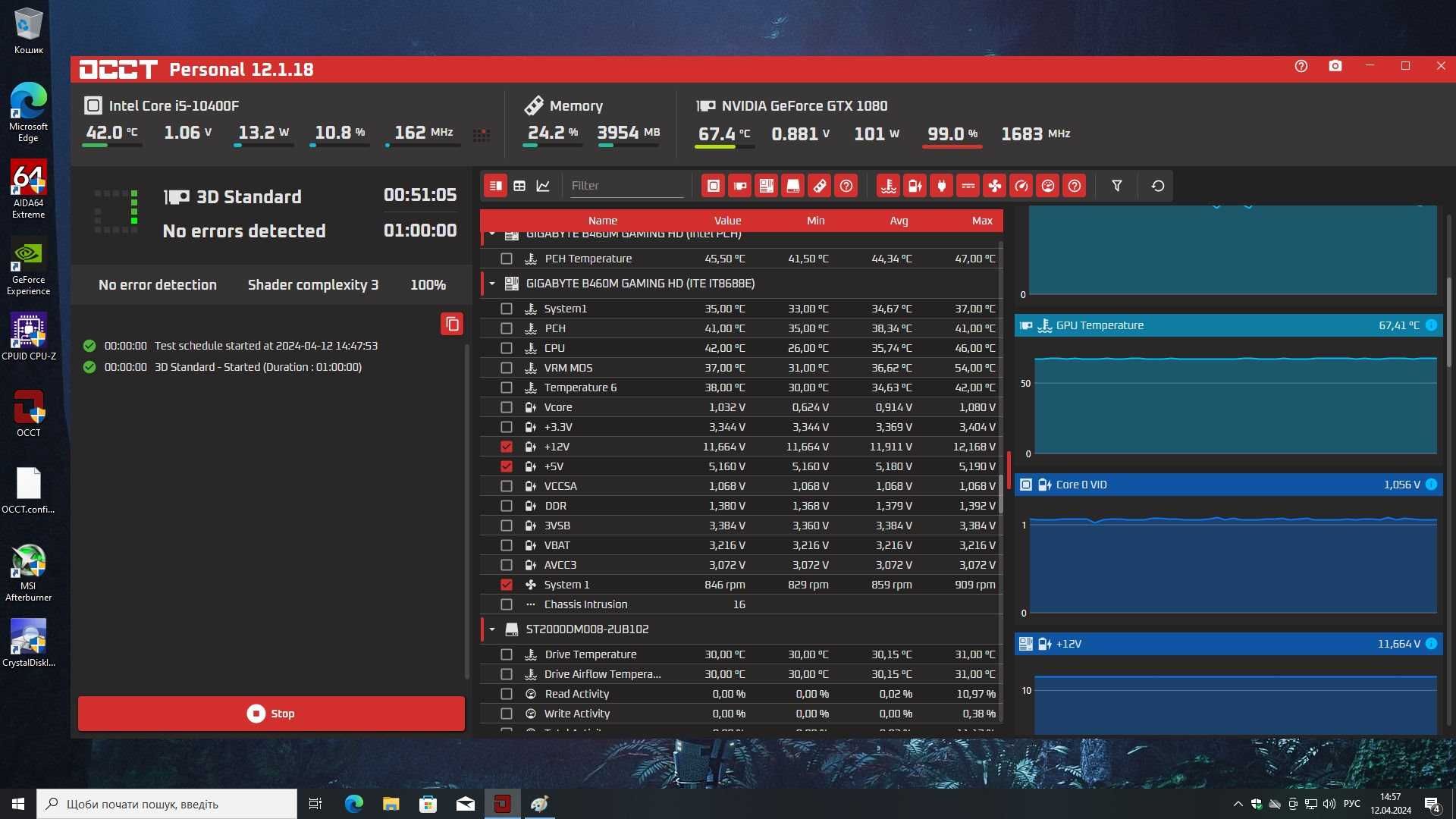
Task: Toggle usage load sensor type filter
Action: pyautogui.click(x=1048, y=186)
